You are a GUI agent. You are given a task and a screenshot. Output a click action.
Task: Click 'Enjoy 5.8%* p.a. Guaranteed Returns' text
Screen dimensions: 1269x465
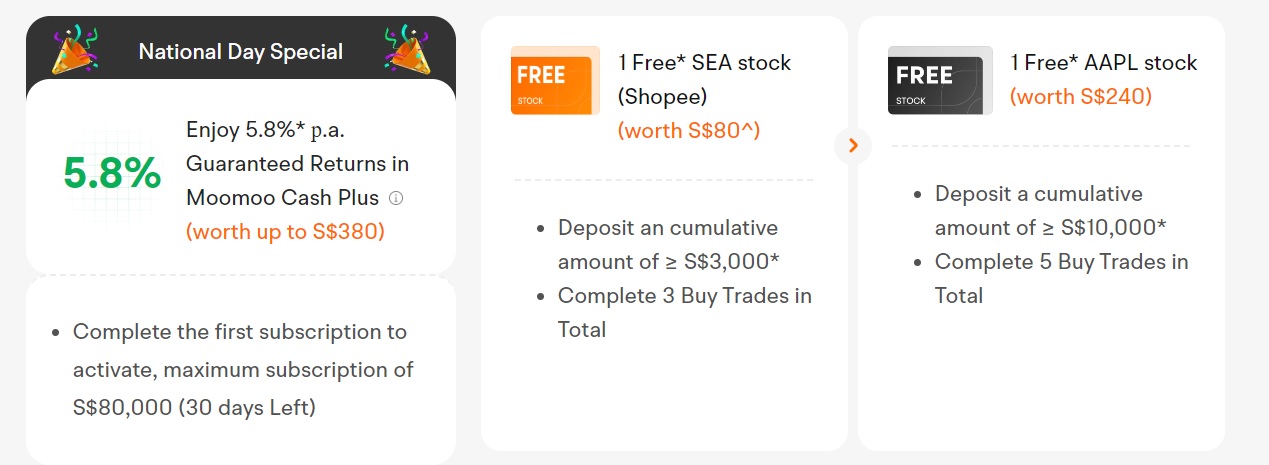pos(298,147)
